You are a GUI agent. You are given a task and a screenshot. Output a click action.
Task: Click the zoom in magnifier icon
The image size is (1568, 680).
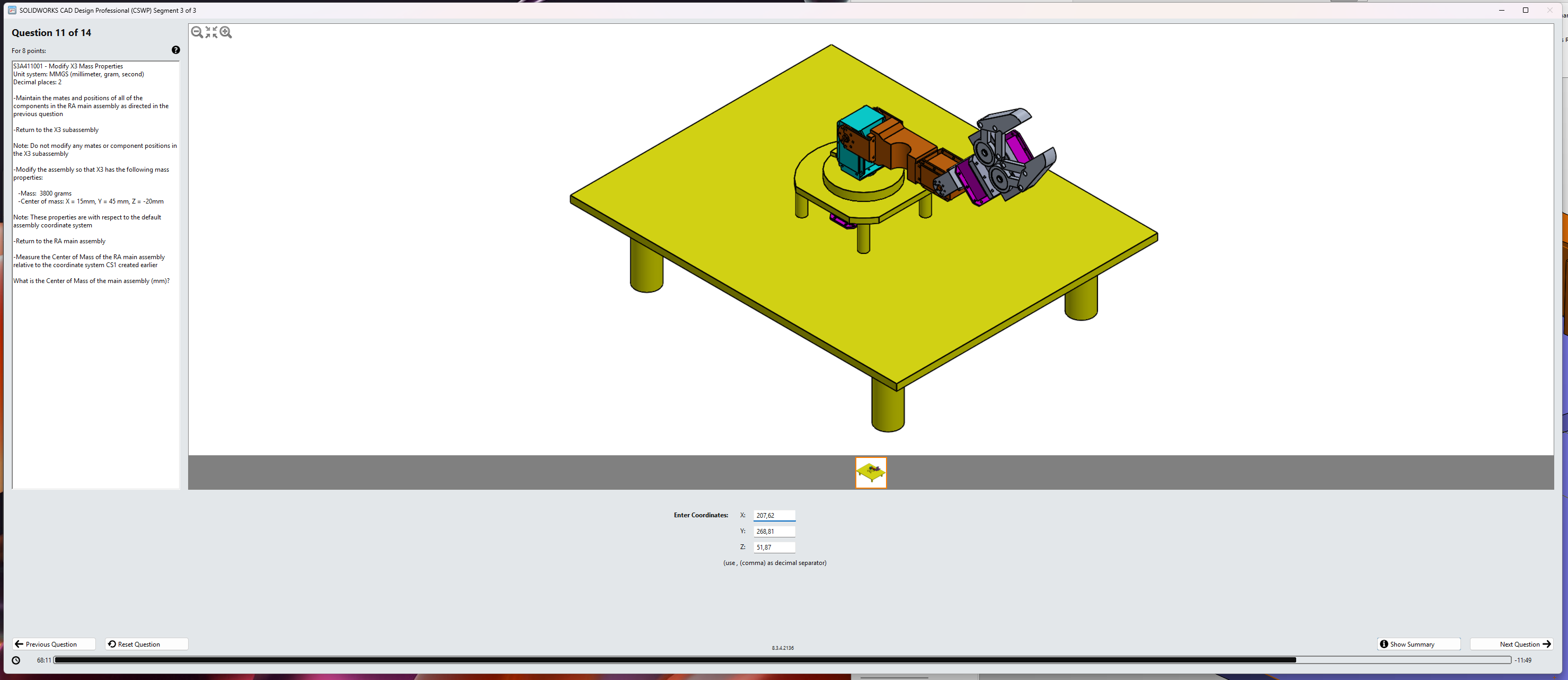click(x=226, y=32)
